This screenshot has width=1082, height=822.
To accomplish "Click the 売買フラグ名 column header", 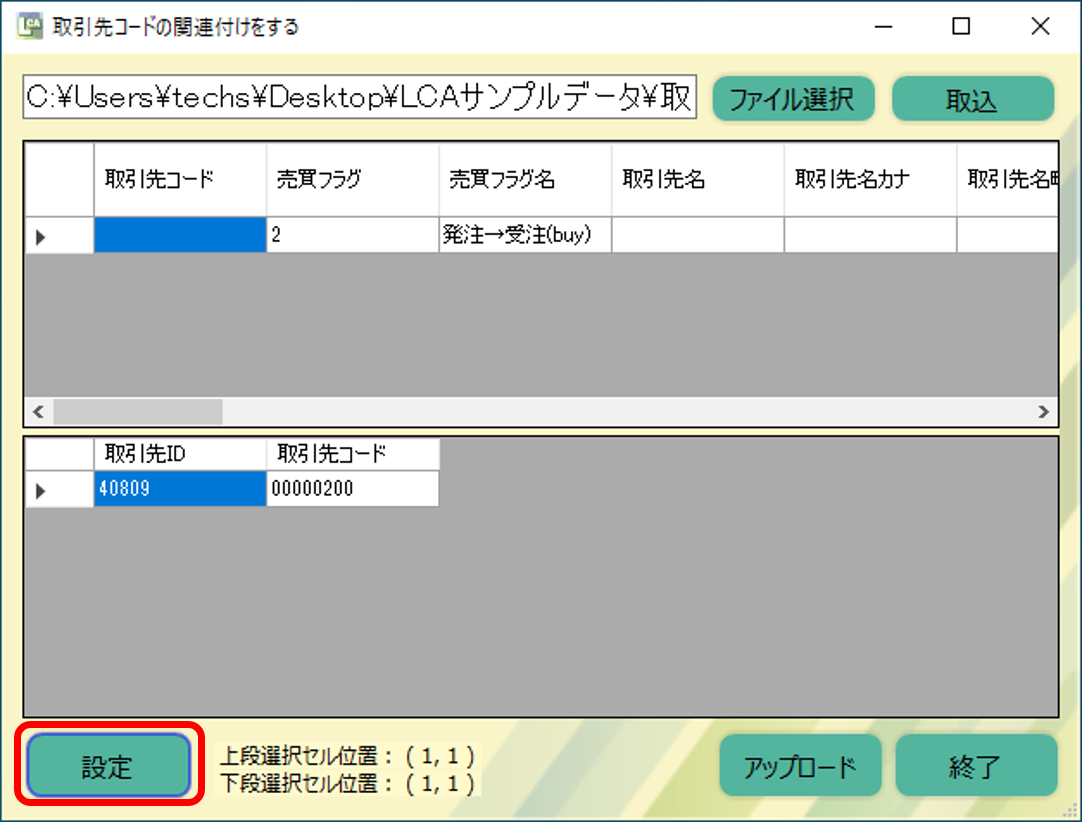I will click(x=525, y=179).
